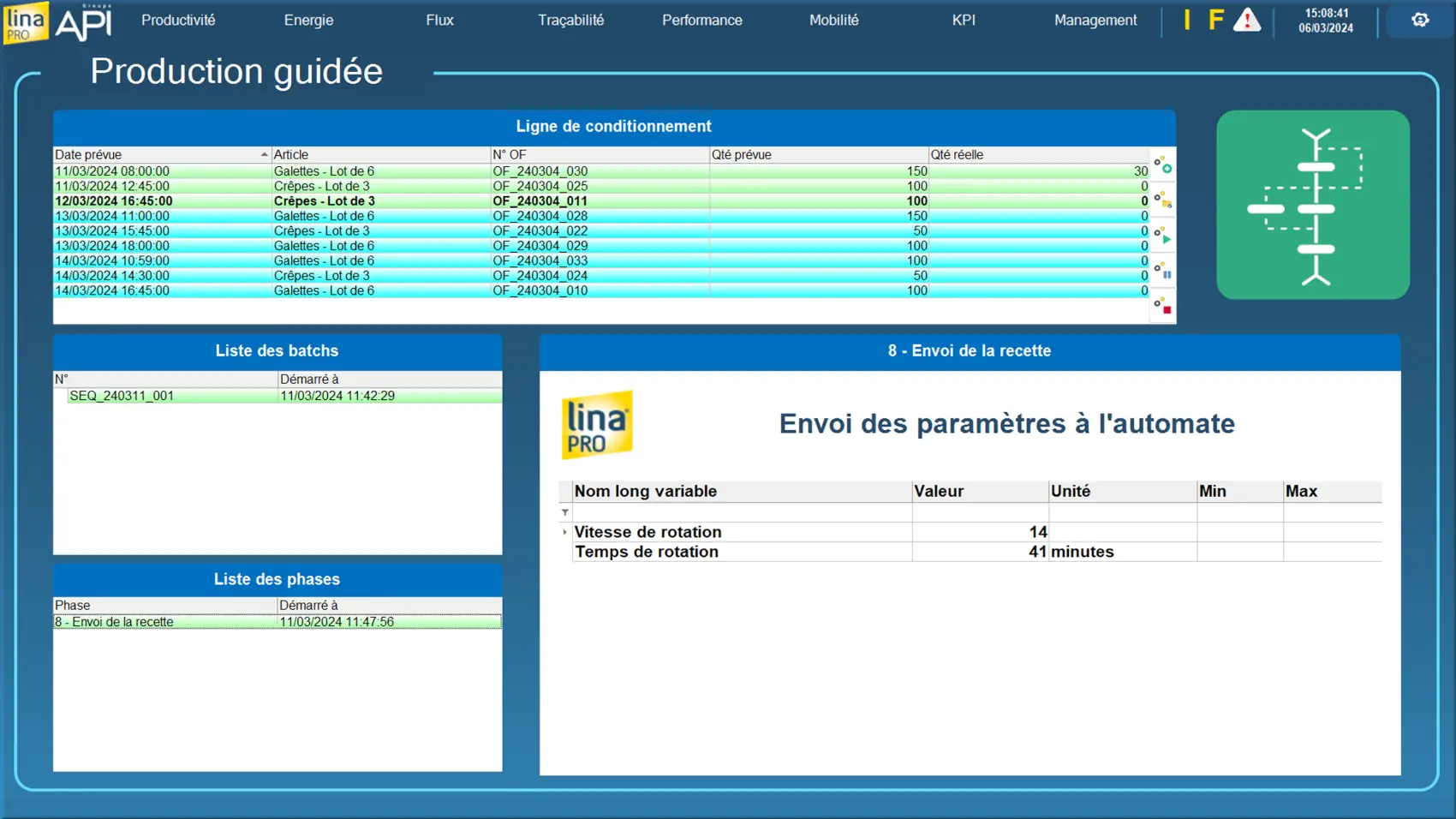
Task: Open user settings gear icon
Action: pyautogui.click(x=1419, y=21)
